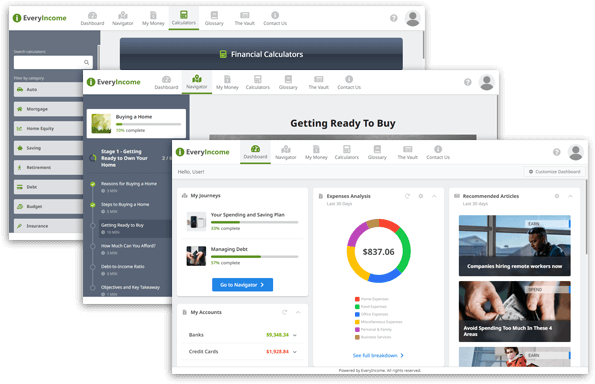Switch to My Money tab in front window
Viewport: 595px width, 384px height.
(x=316, y=153)
